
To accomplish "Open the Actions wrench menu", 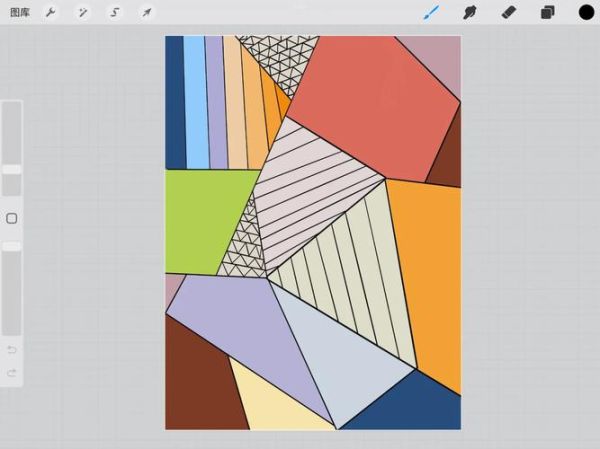I will click(51, 13).
